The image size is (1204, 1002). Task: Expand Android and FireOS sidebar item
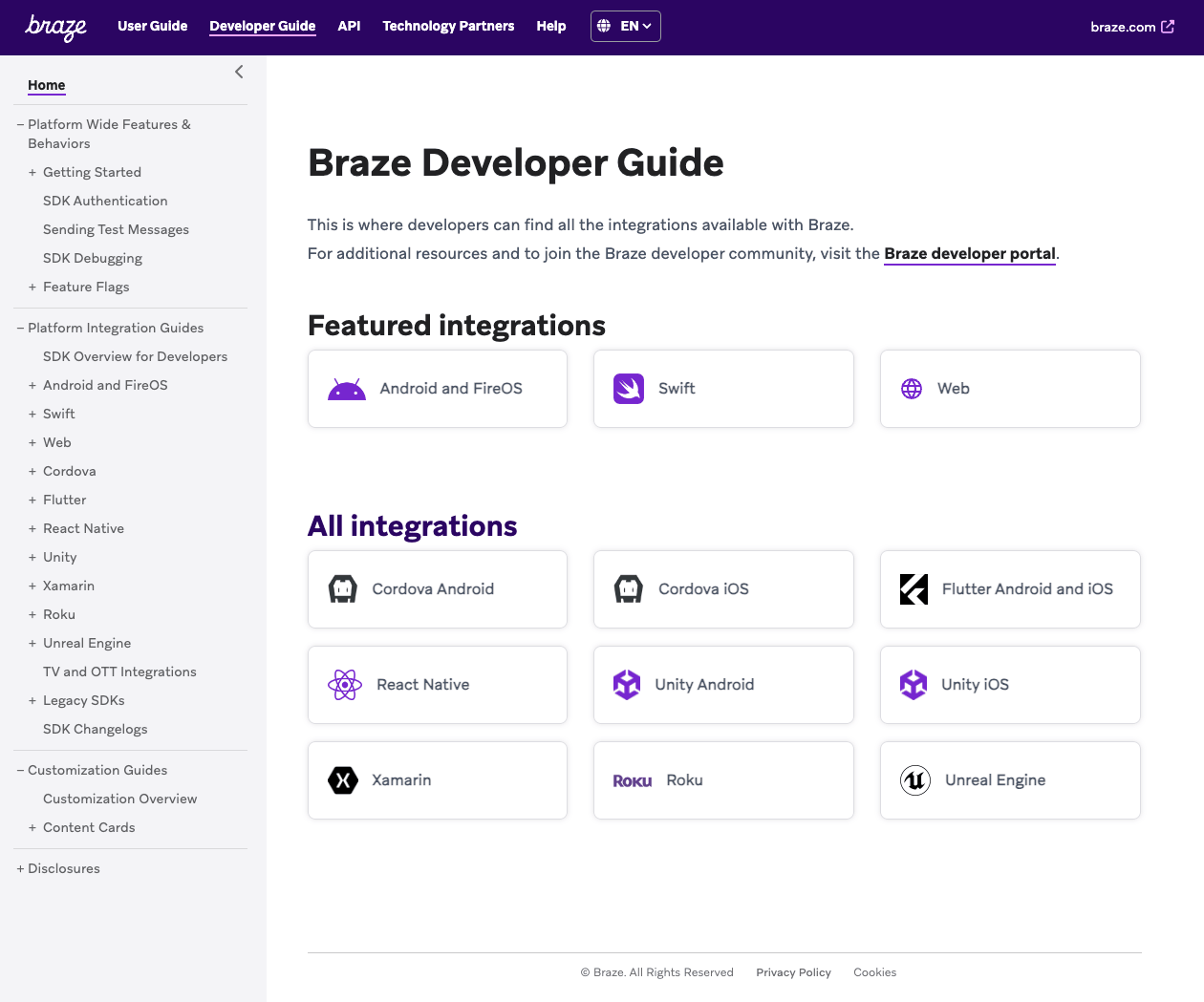32,385
